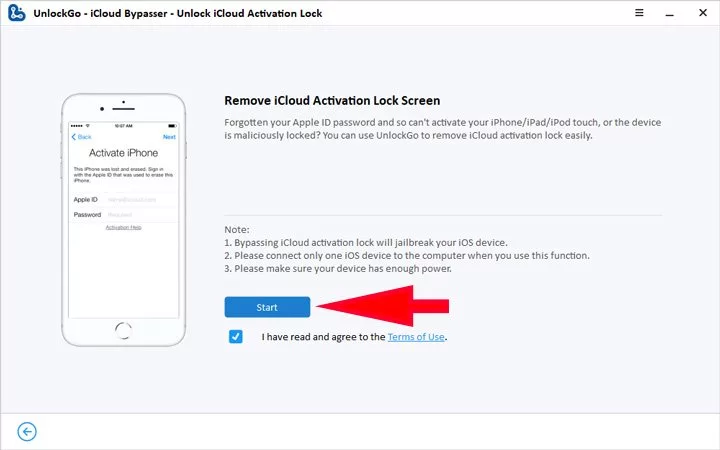Click the note 'connect only one iOS device'
The height and width of the screenshot is (450, 720).
pyautogui.click(x=407, y=255)
